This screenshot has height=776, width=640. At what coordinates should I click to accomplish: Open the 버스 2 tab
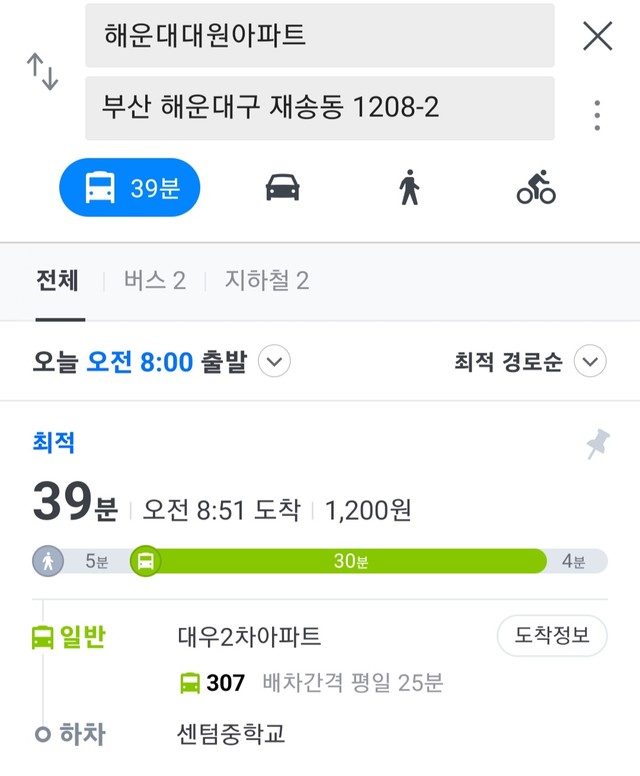(155, 281)
